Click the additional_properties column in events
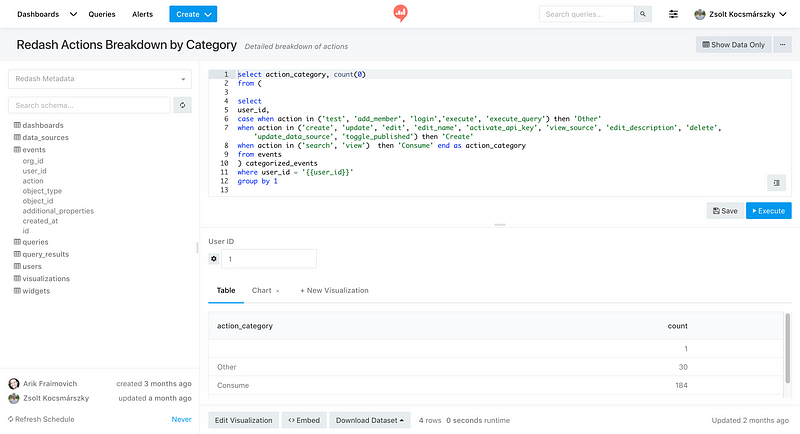The width and height of the screenshot is (800, 434). pos(58,211)
